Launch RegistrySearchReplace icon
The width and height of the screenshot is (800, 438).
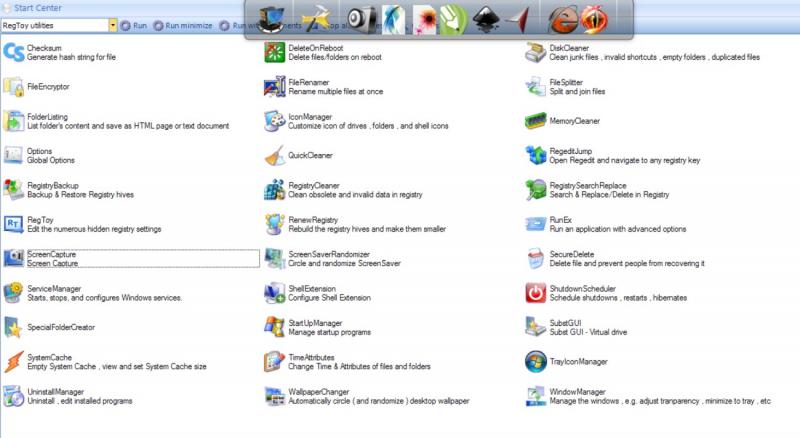click(536, 190)
